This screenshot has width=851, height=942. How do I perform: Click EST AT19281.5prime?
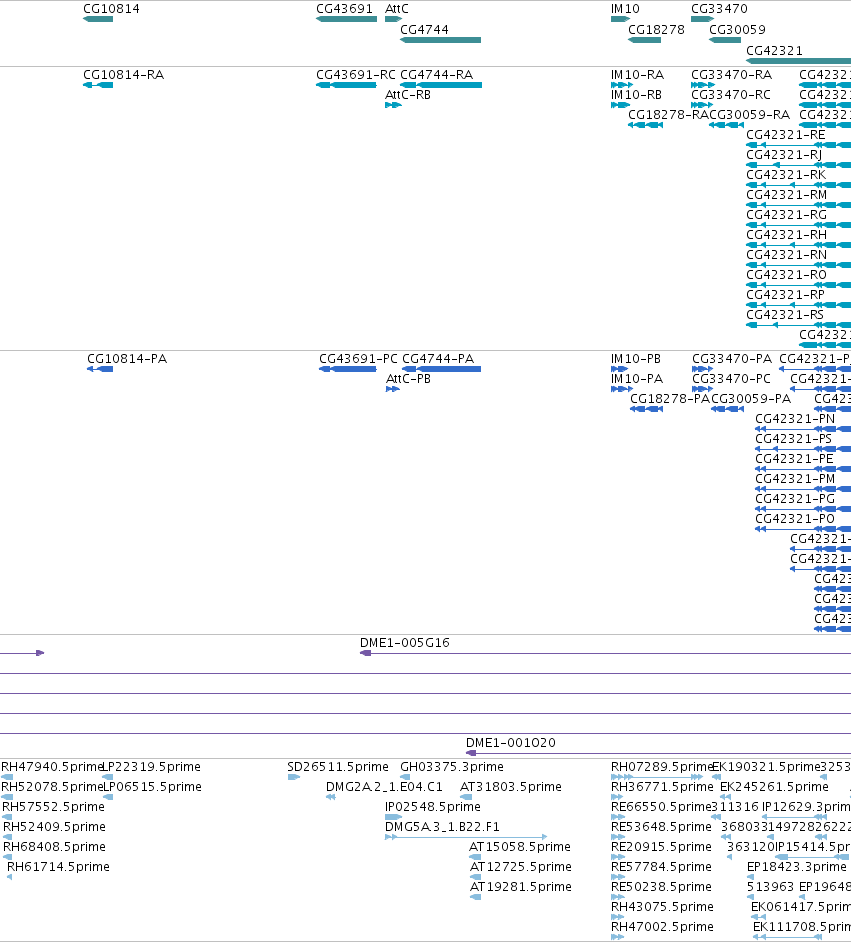click(x=520, y=887)
